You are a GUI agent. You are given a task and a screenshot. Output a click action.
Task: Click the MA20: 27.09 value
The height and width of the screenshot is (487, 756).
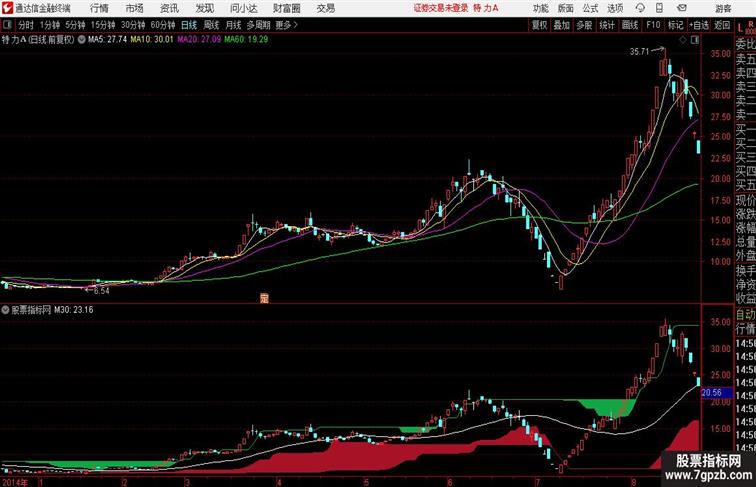coord(199,40)
